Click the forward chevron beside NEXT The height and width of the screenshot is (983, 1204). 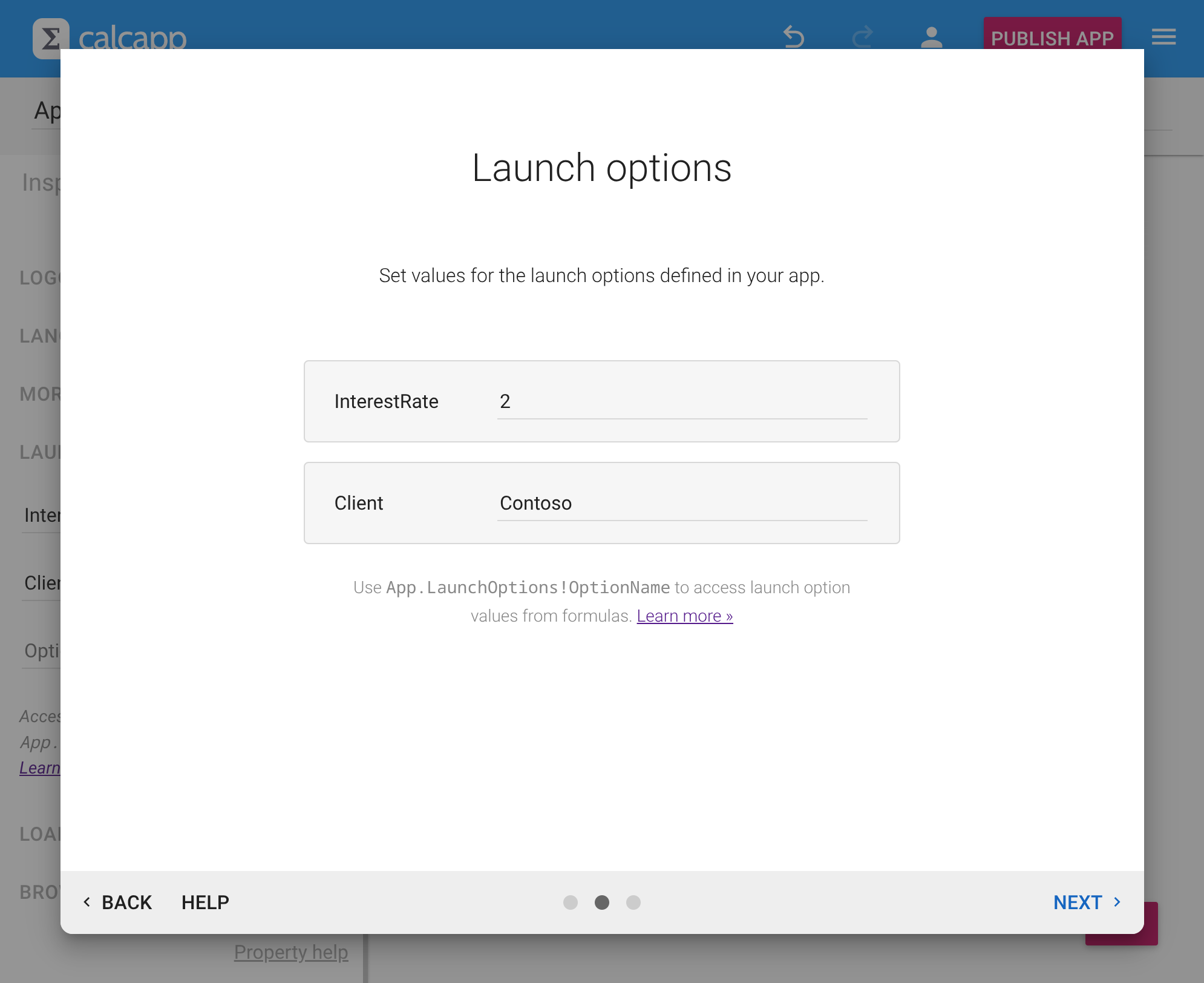[x=1118, y=902]
